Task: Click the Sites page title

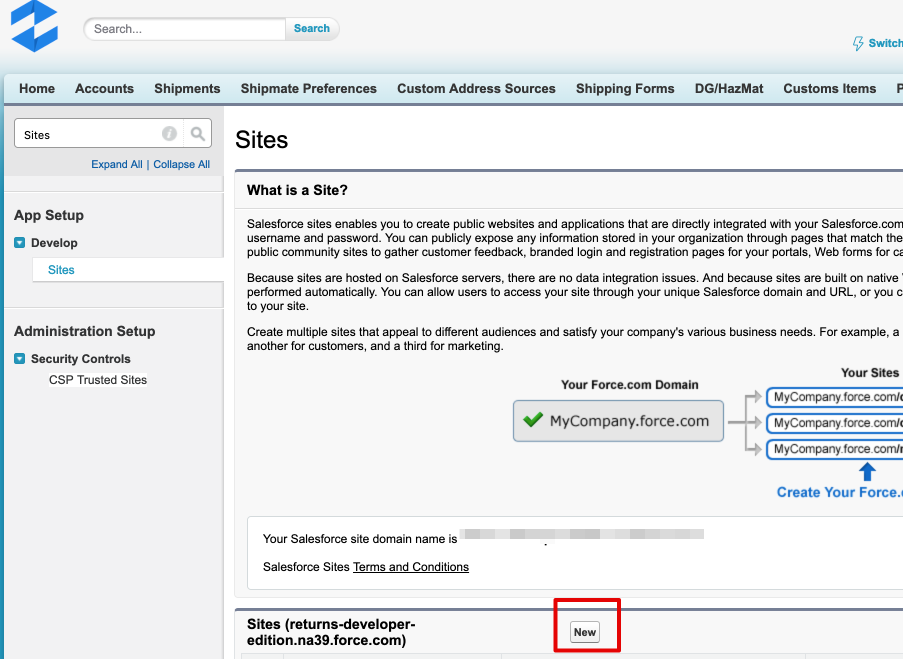Action: pyautogui.click(x=261, y=140)
